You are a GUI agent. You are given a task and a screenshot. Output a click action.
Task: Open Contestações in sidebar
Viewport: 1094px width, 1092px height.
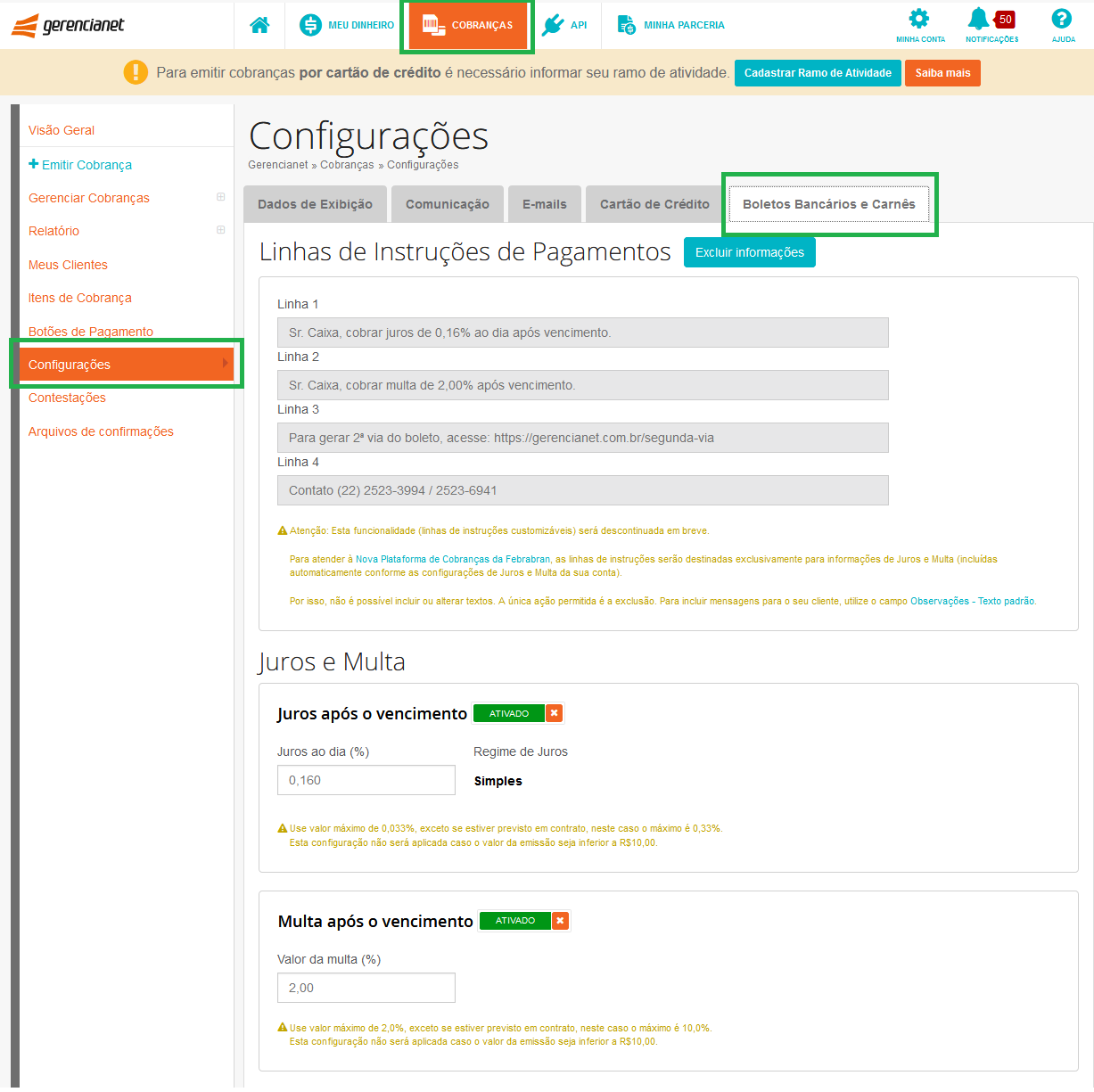click(67, 398)
